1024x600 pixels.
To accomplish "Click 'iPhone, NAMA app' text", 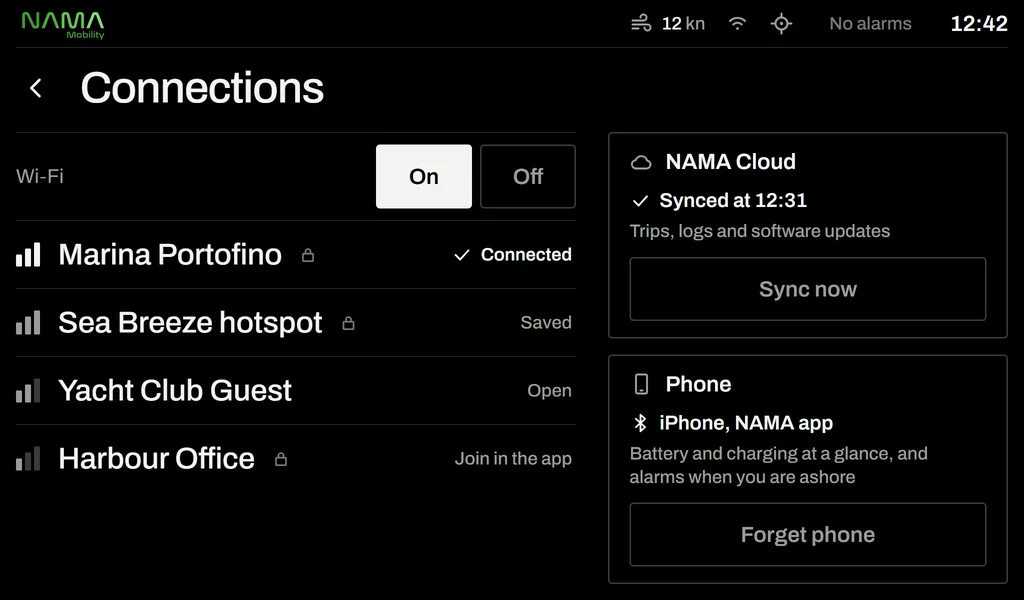I will 746,423.
